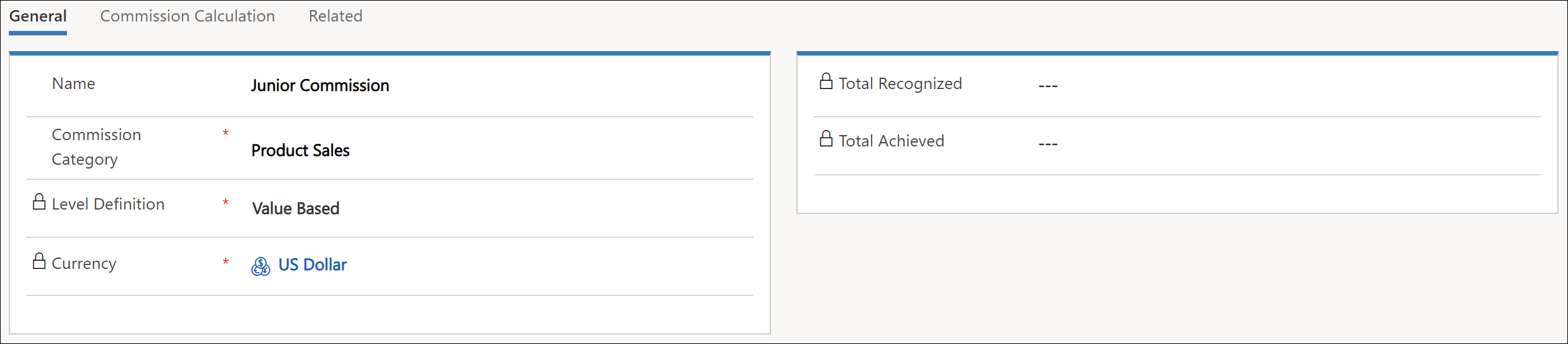The height and width of the screenshot is (344, 1568).
Task: Click the currency coins icon beside US Dollar
Action: [x=261, y=266]
